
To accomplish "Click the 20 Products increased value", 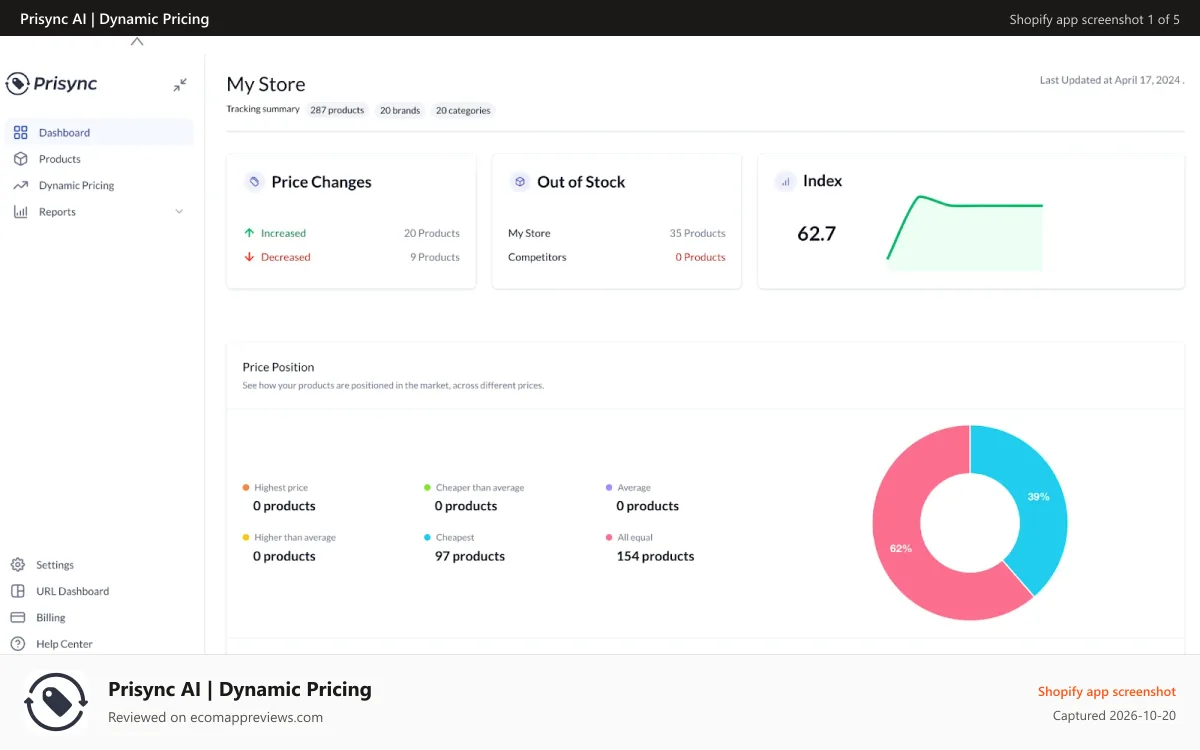I will pos(432,233).
